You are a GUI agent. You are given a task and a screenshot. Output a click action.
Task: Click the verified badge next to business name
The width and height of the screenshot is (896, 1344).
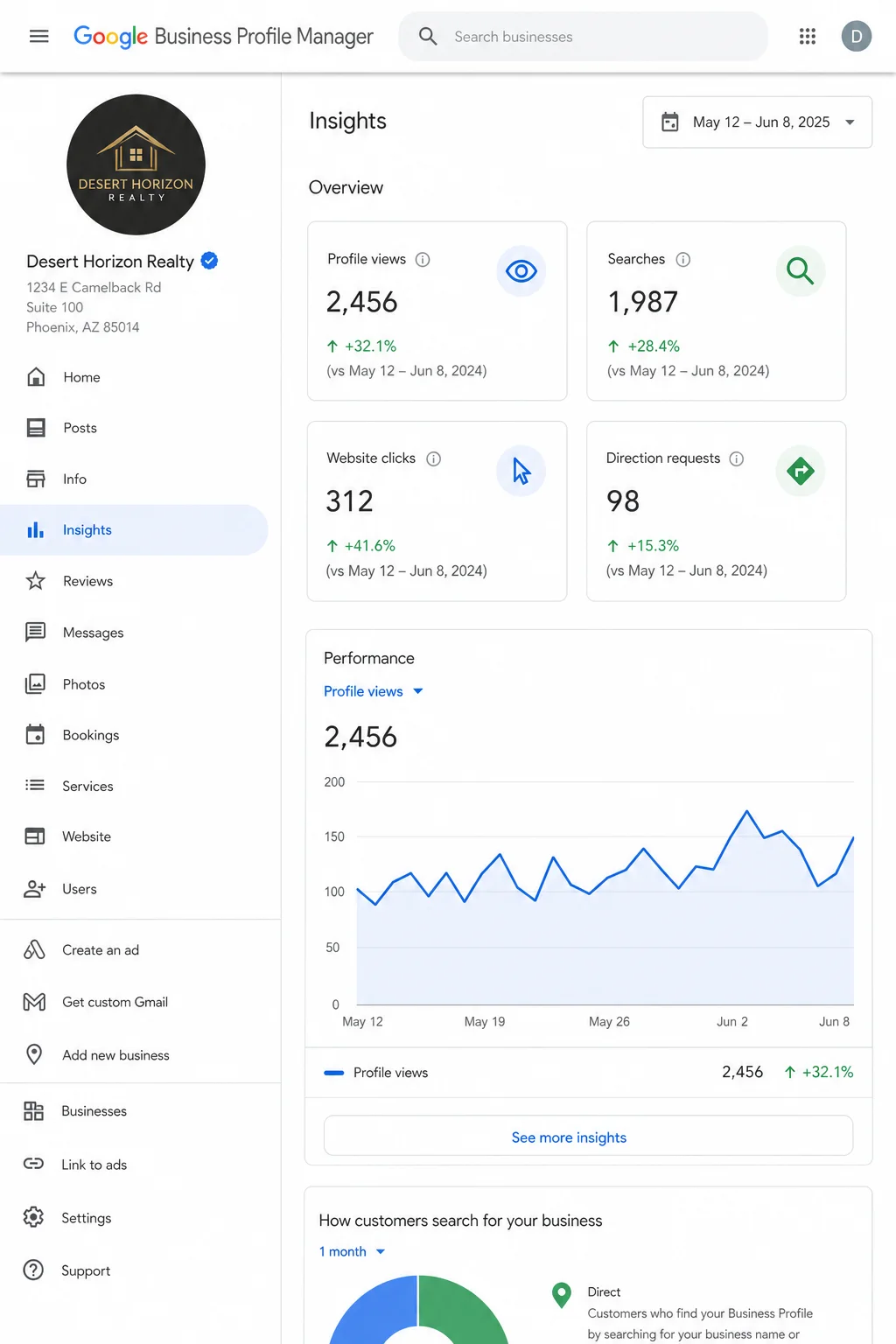pyautogui.click(x=209, y=261)
